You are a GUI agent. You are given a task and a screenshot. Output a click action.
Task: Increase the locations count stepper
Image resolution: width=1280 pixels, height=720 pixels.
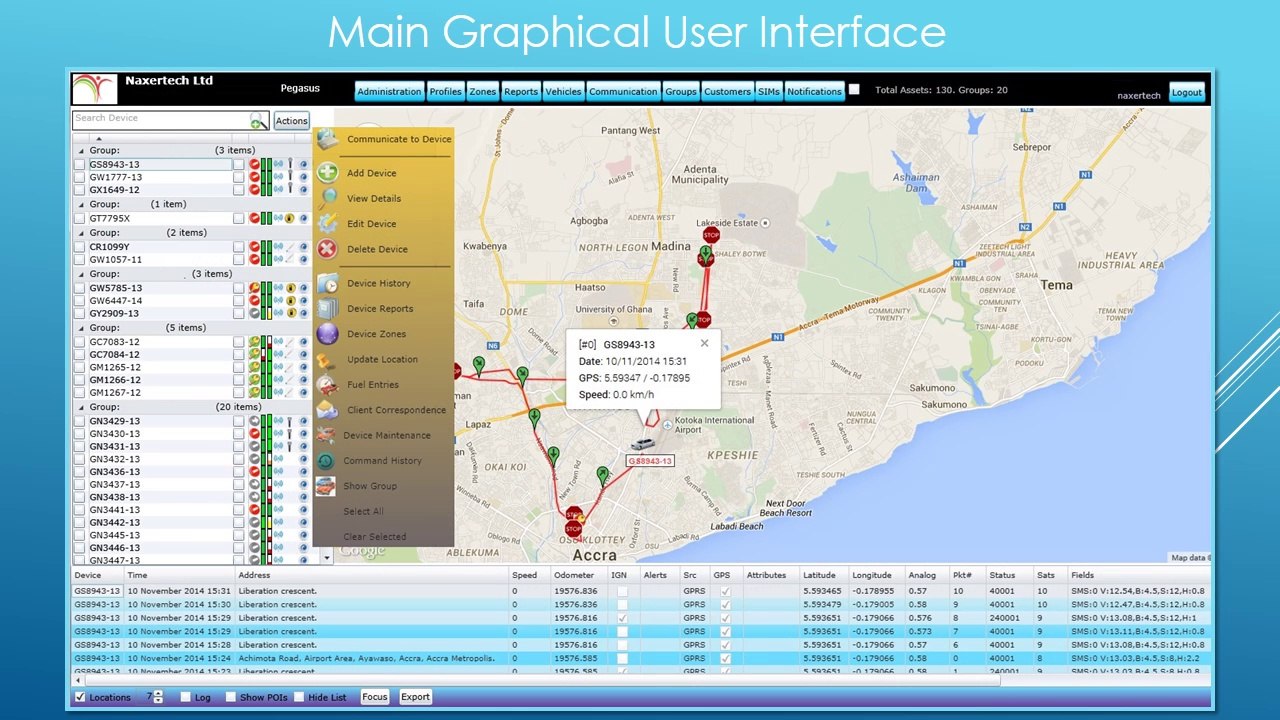pyautogui.click(x=158, y=693)
